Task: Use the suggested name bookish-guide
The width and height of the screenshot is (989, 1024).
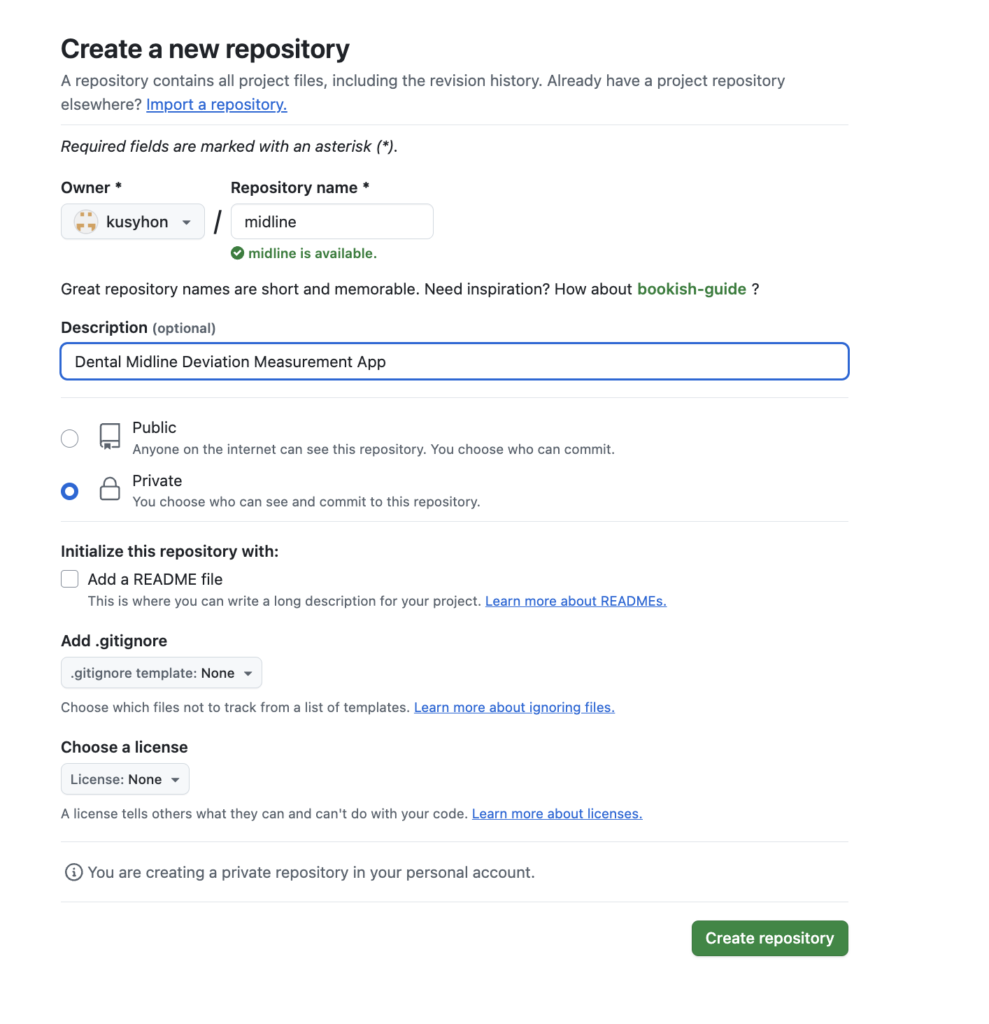Action: pos(692,289)
